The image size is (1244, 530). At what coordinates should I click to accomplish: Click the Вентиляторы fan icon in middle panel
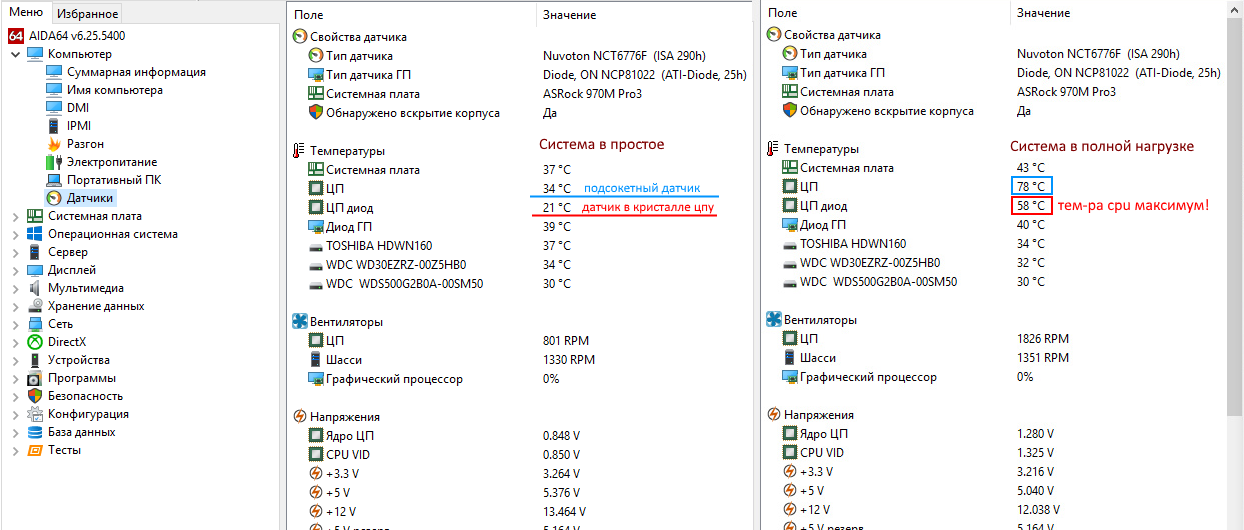coord(300,322)
